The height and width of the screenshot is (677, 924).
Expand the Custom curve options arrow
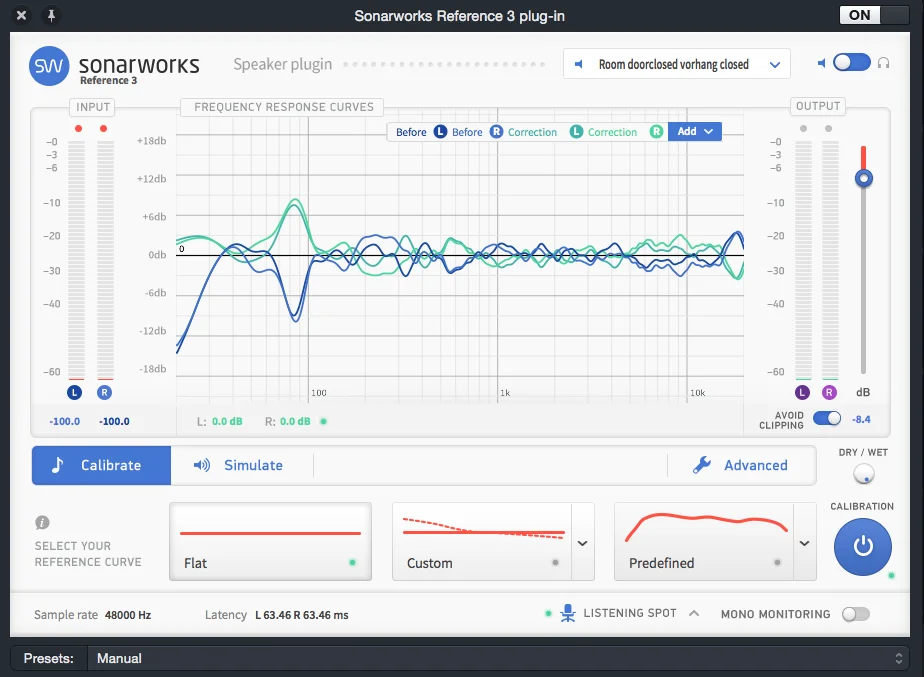pos(582,543)
